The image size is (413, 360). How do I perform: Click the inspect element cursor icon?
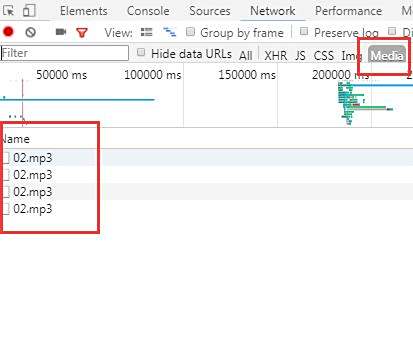8,11
